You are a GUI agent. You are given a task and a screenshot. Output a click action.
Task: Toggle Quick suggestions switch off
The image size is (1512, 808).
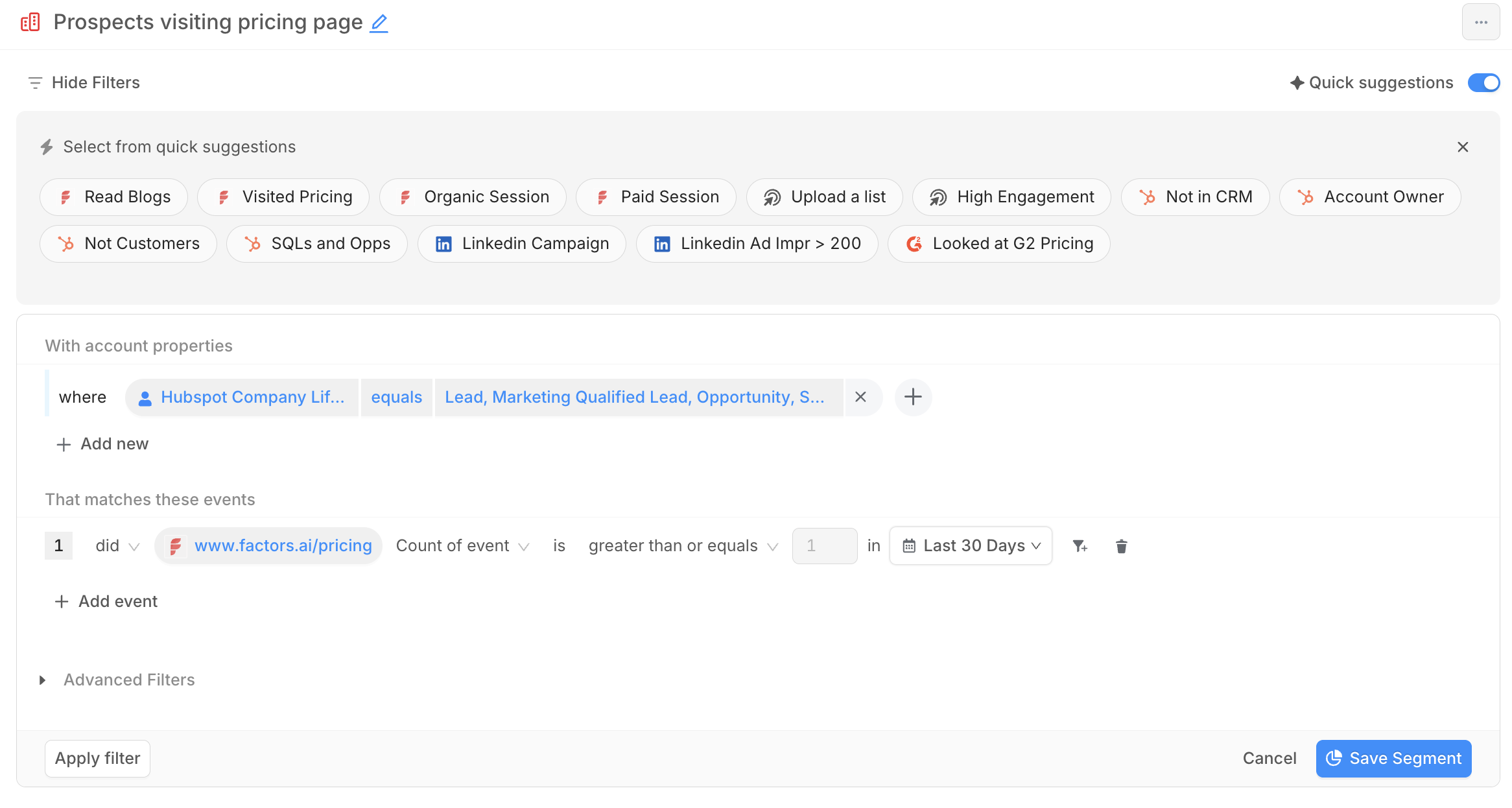[1483, 83]
